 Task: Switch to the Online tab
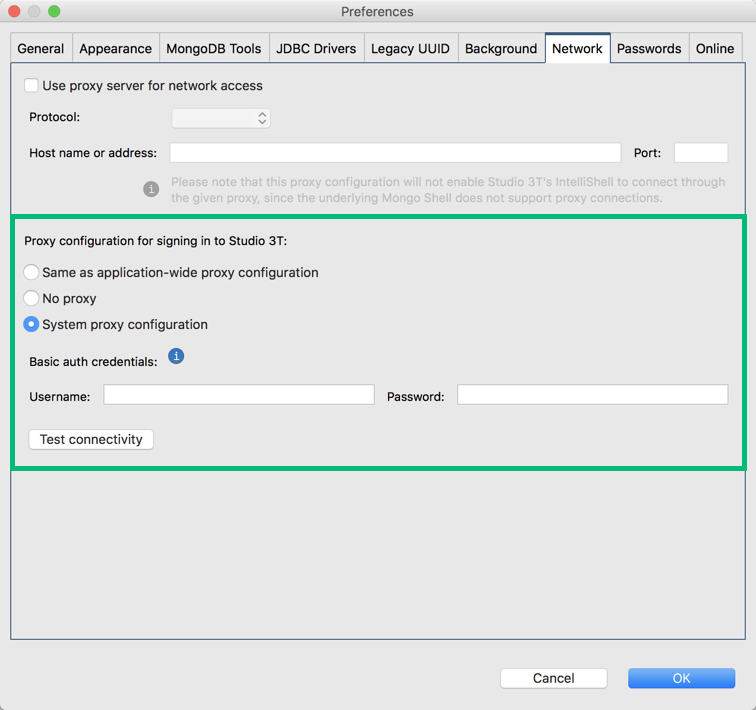coord(715,48)
